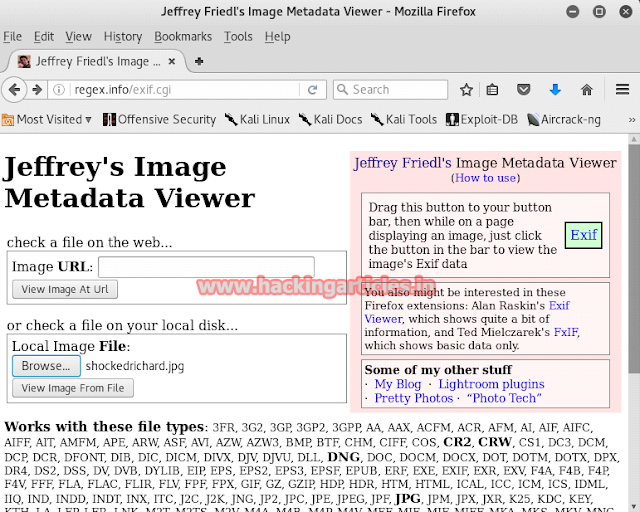Click Browse... to choose a local file
Viewport: 640px width, 512px height.
[x=46, y=366]
